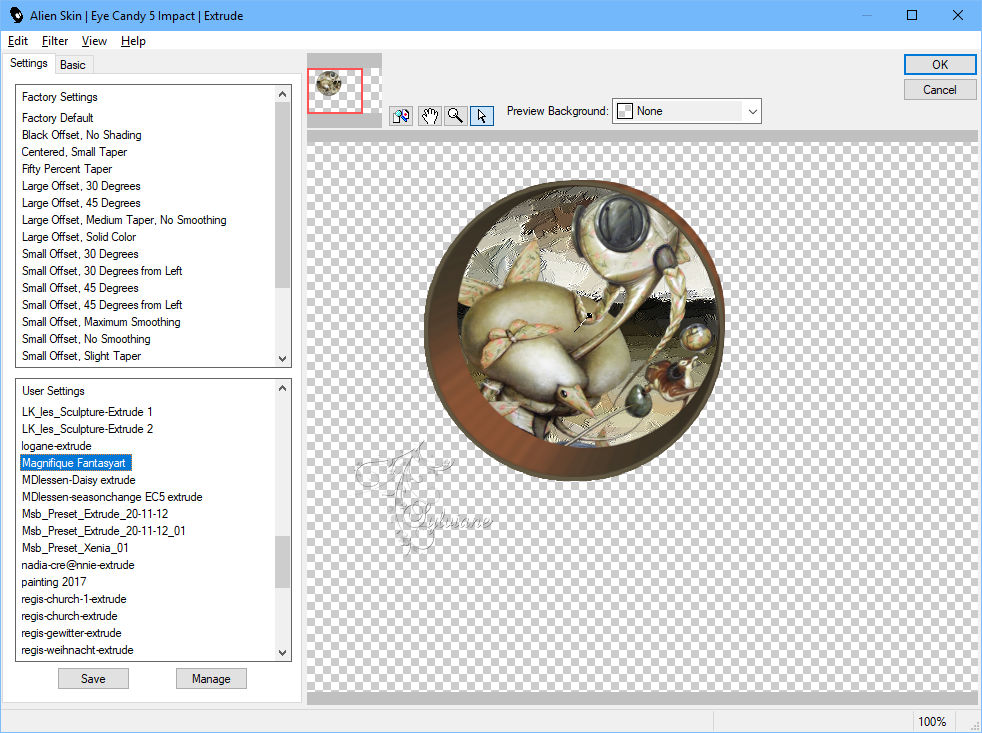This screenshot has width=982, height=733.
Task: Select regis-gewitter-extrude user setting
Action: [x=71, y=633]
